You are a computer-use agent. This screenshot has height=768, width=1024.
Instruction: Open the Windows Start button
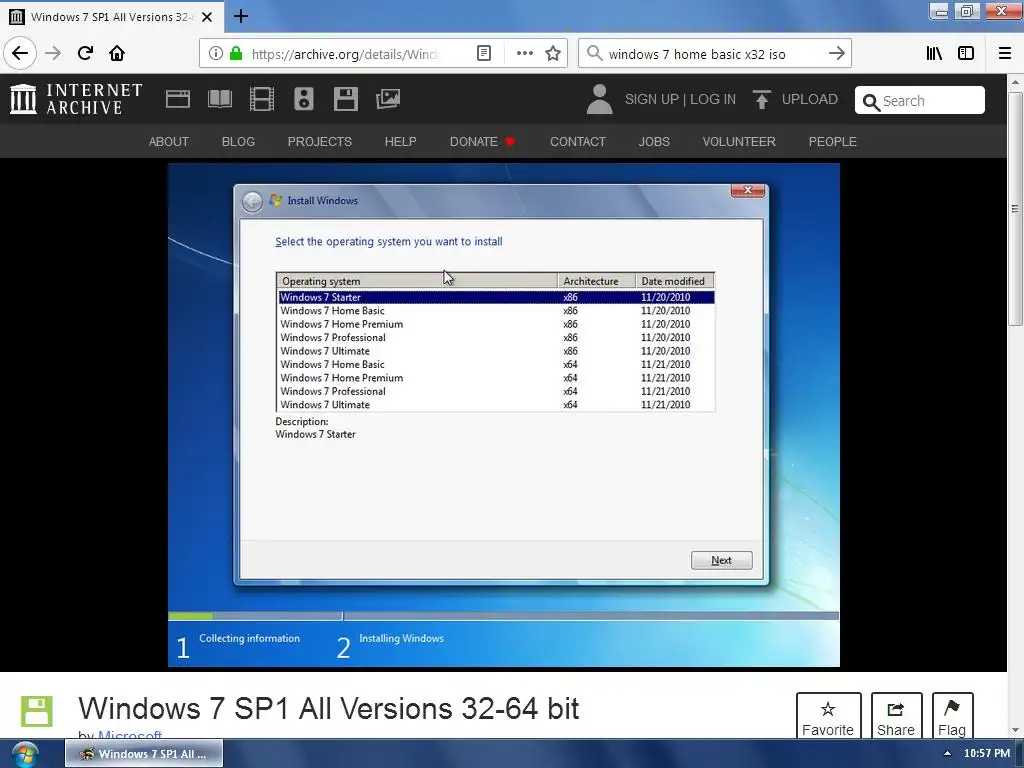25,754
